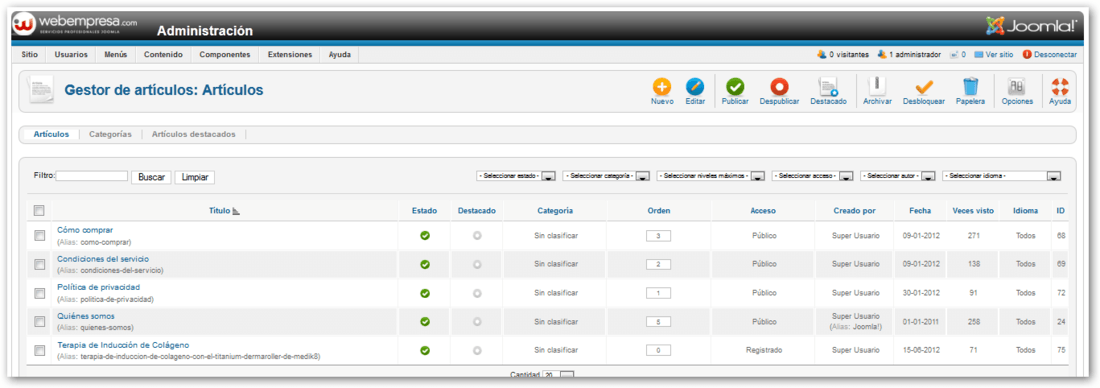
Task: Click the Joomla! logo
Action: [x=1031, y=26]
